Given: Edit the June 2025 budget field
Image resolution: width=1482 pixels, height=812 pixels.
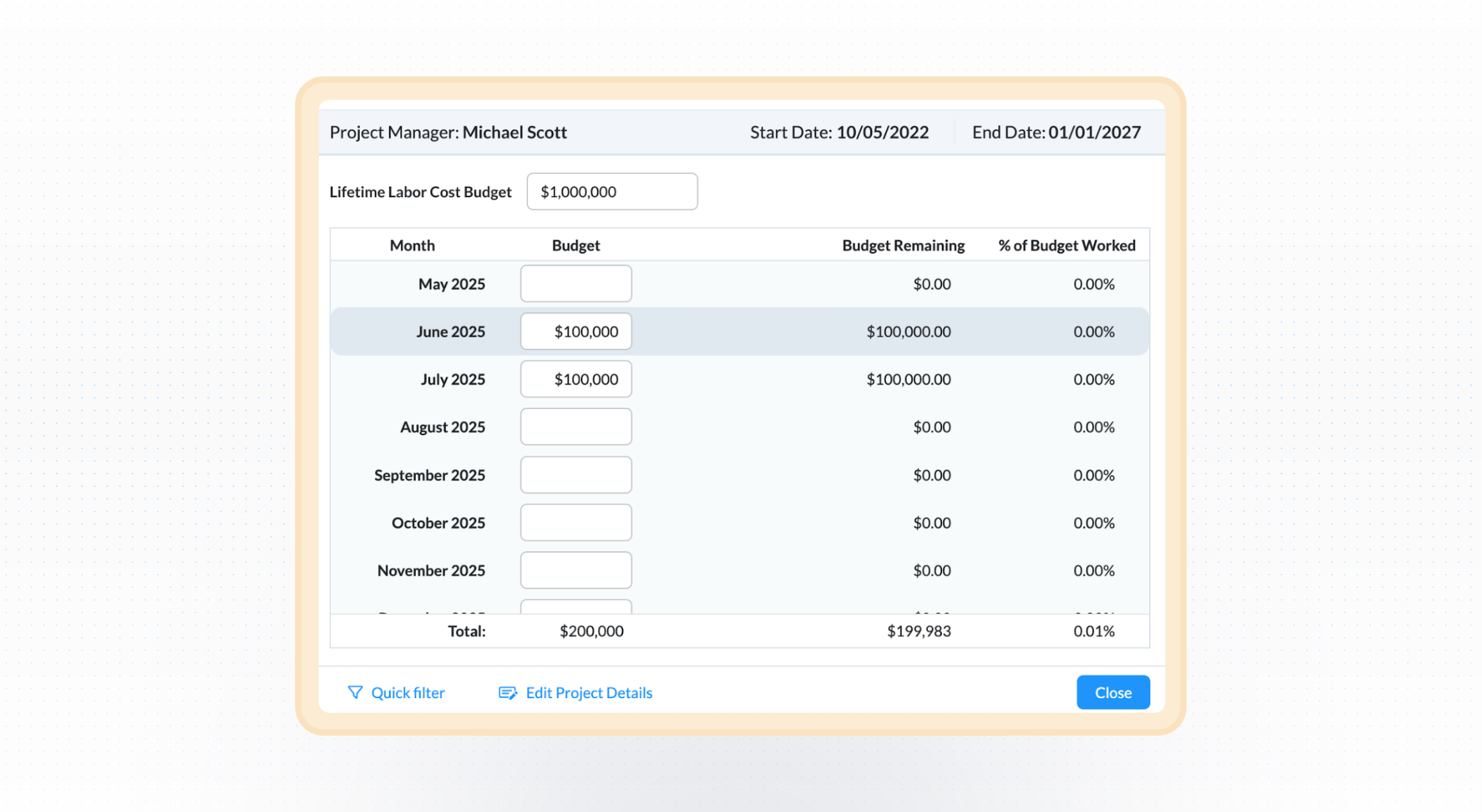Looking at the screenshot, I should 576,331.
